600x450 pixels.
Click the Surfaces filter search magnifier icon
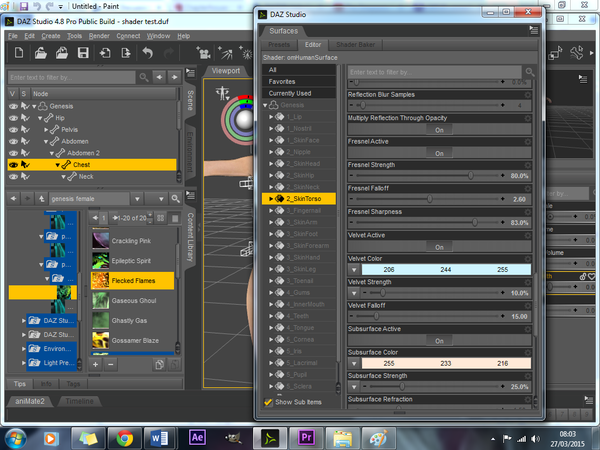point(530,72)
